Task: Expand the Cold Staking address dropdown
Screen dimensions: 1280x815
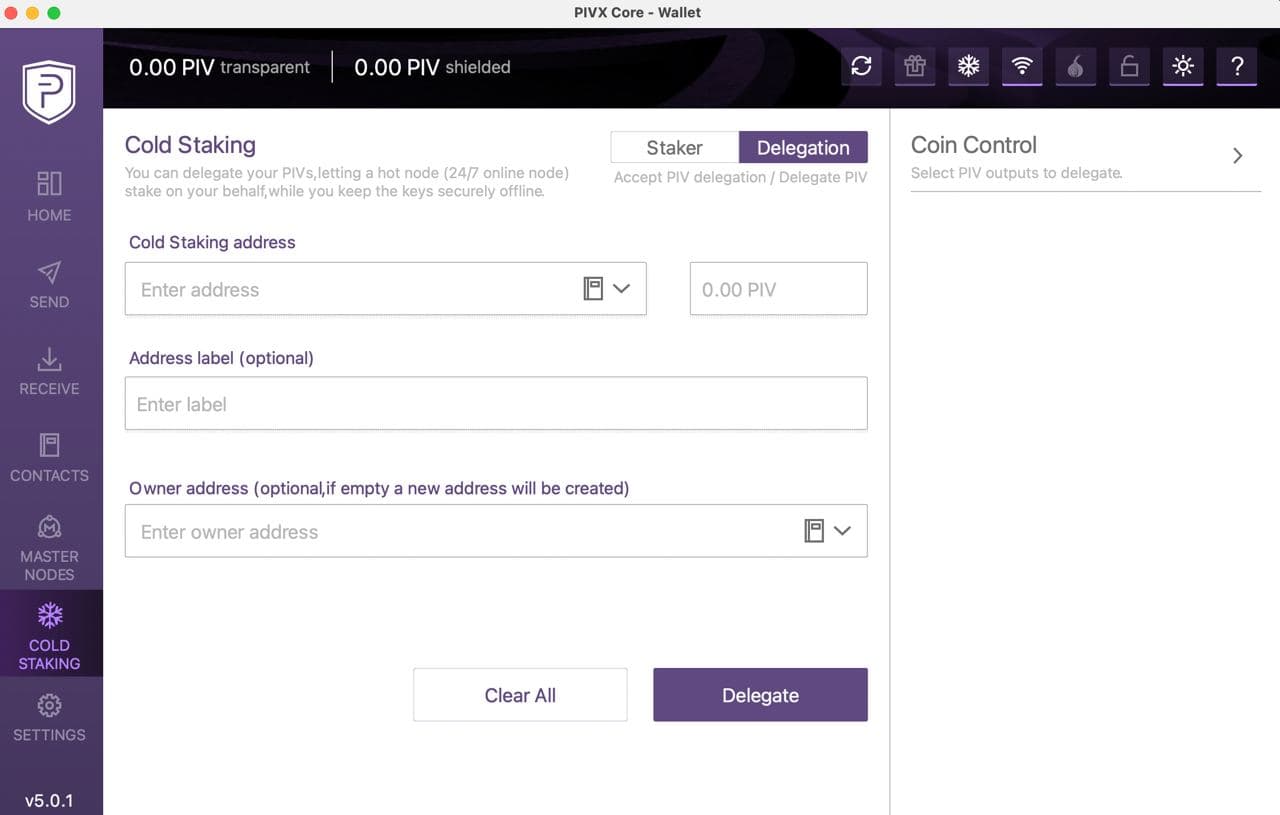Action: tap(622, 288)
